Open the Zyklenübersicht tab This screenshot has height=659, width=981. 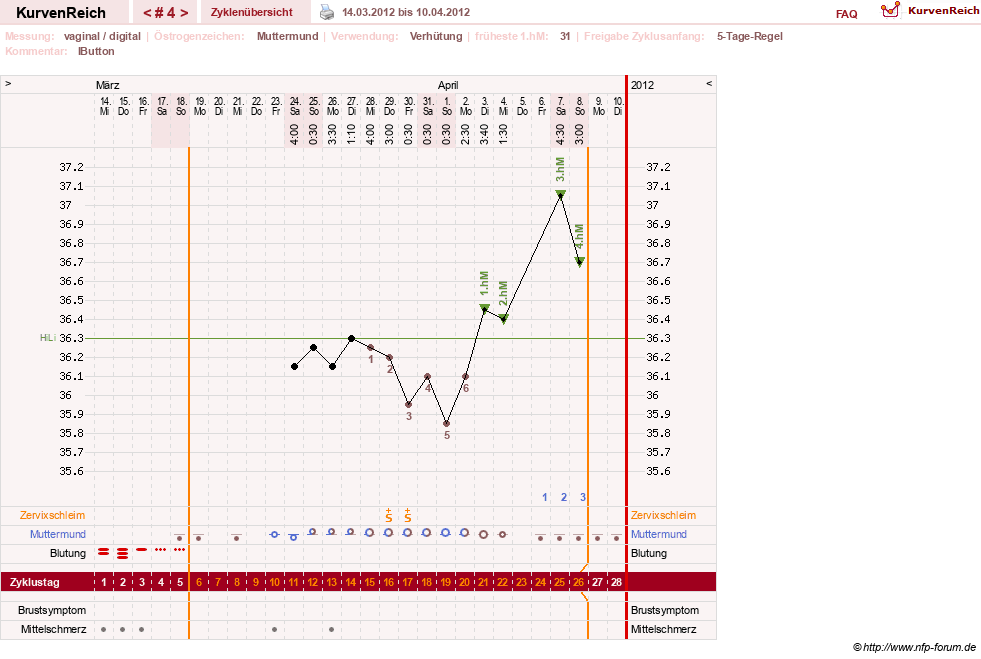point(252,12)
